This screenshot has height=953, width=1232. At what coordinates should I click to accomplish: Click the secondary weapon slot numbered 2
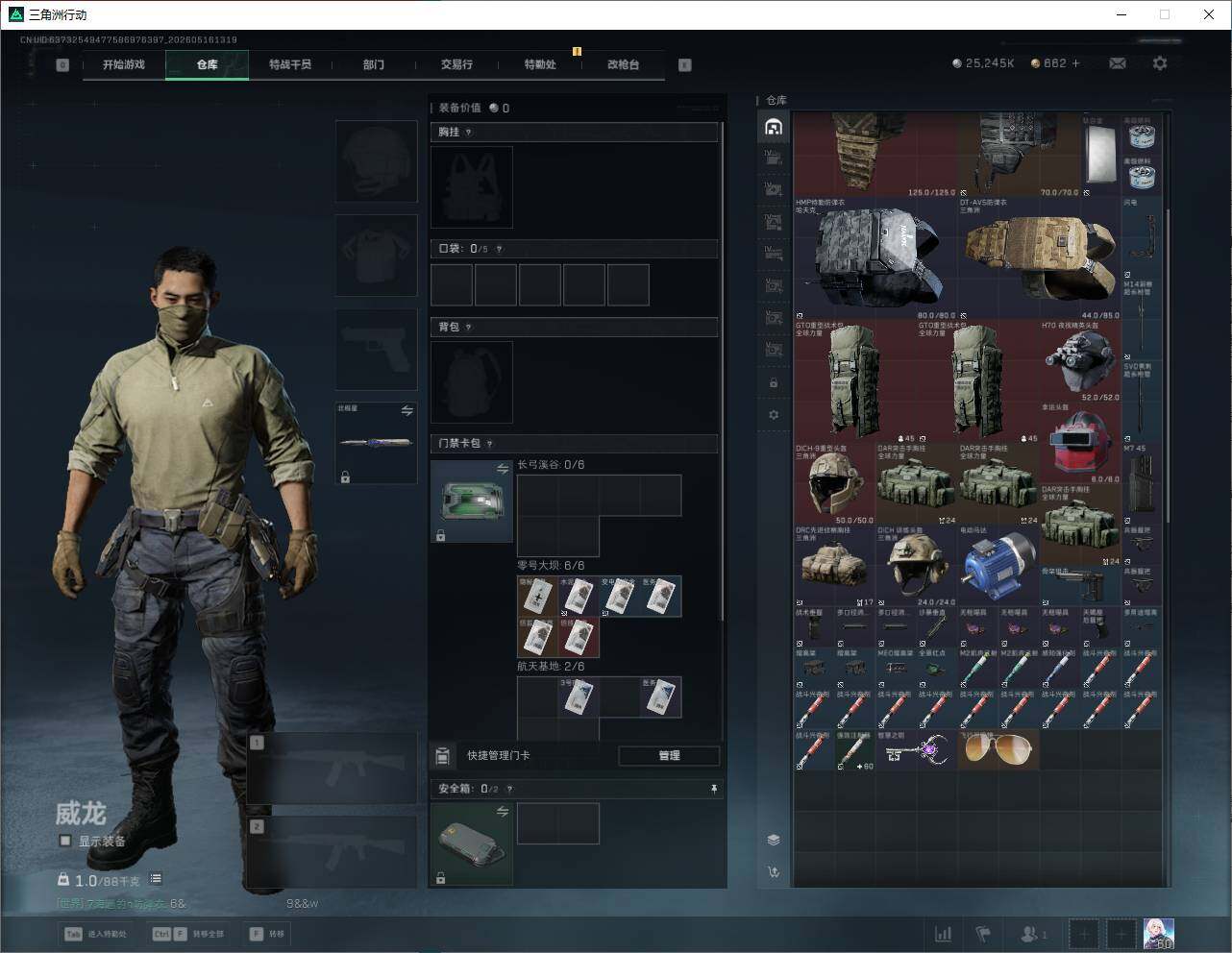point(333,852)
